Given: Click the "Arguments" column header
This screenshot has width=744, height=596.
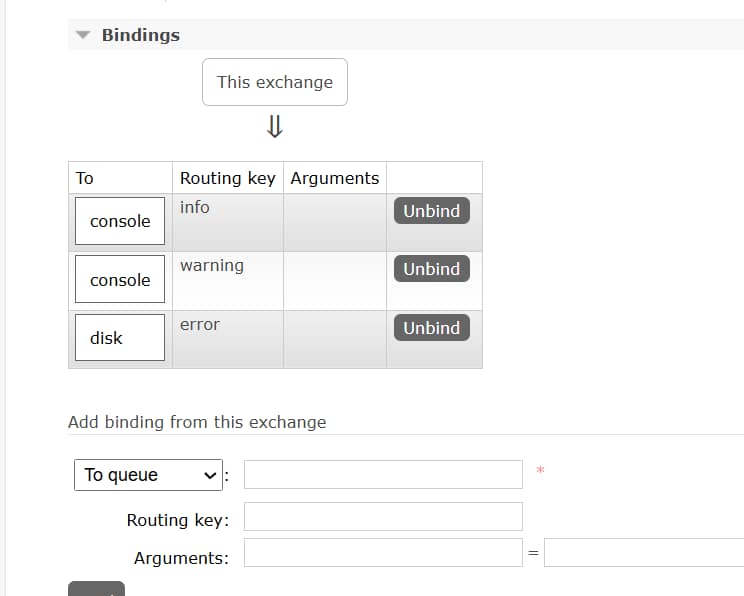Looking at the screenshot, I should pyautogui.click(x=335, y=178).
